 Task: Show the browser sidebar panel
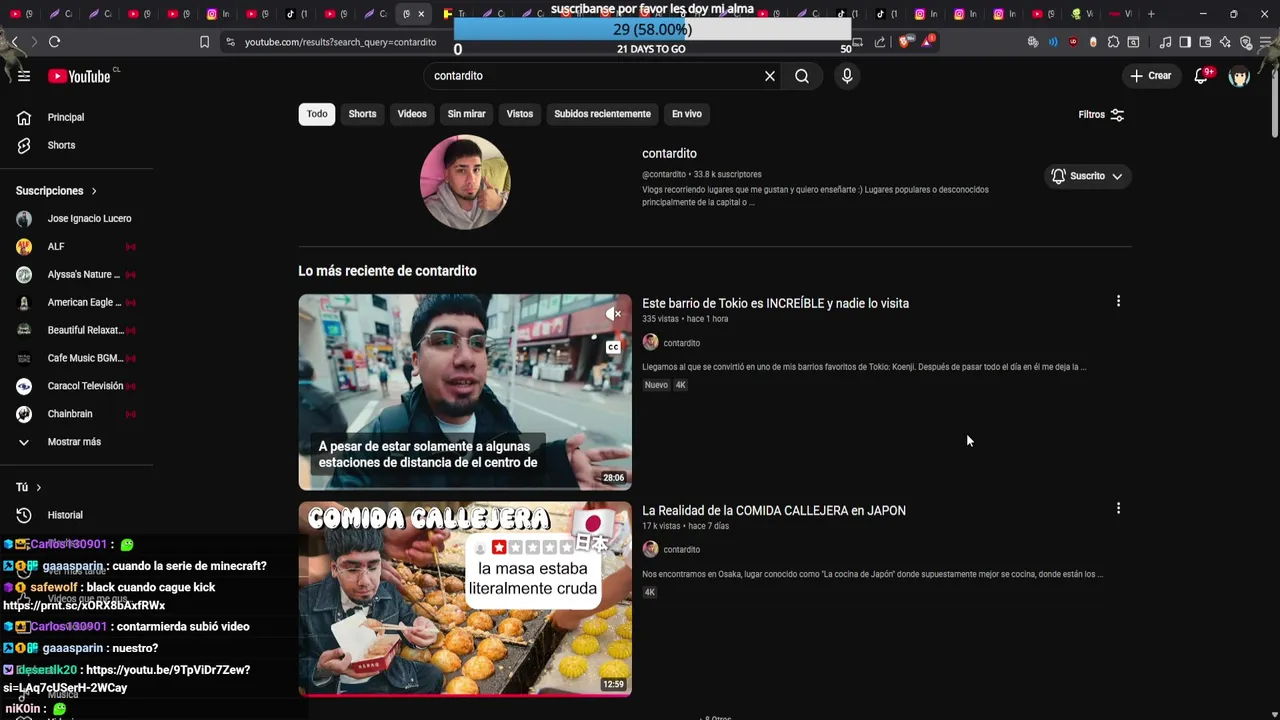1185,42
